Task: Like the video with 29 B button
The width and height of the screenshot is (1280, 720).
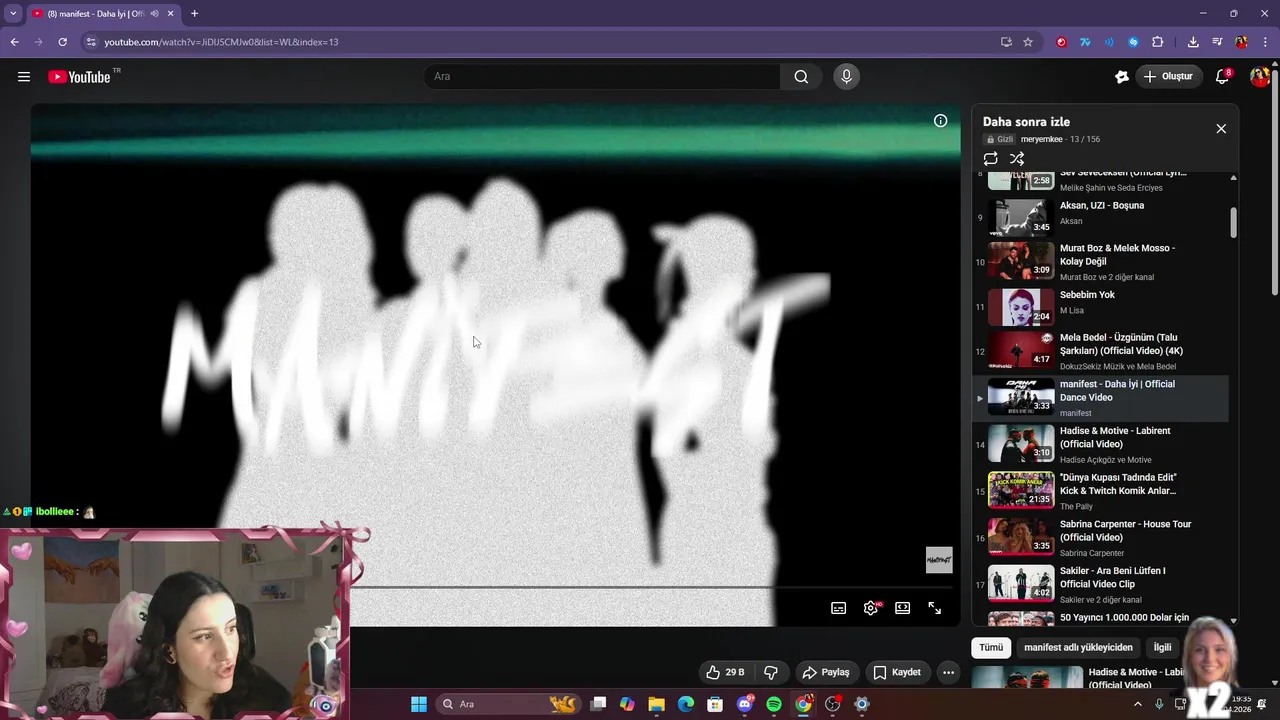Action: [724, 673]
